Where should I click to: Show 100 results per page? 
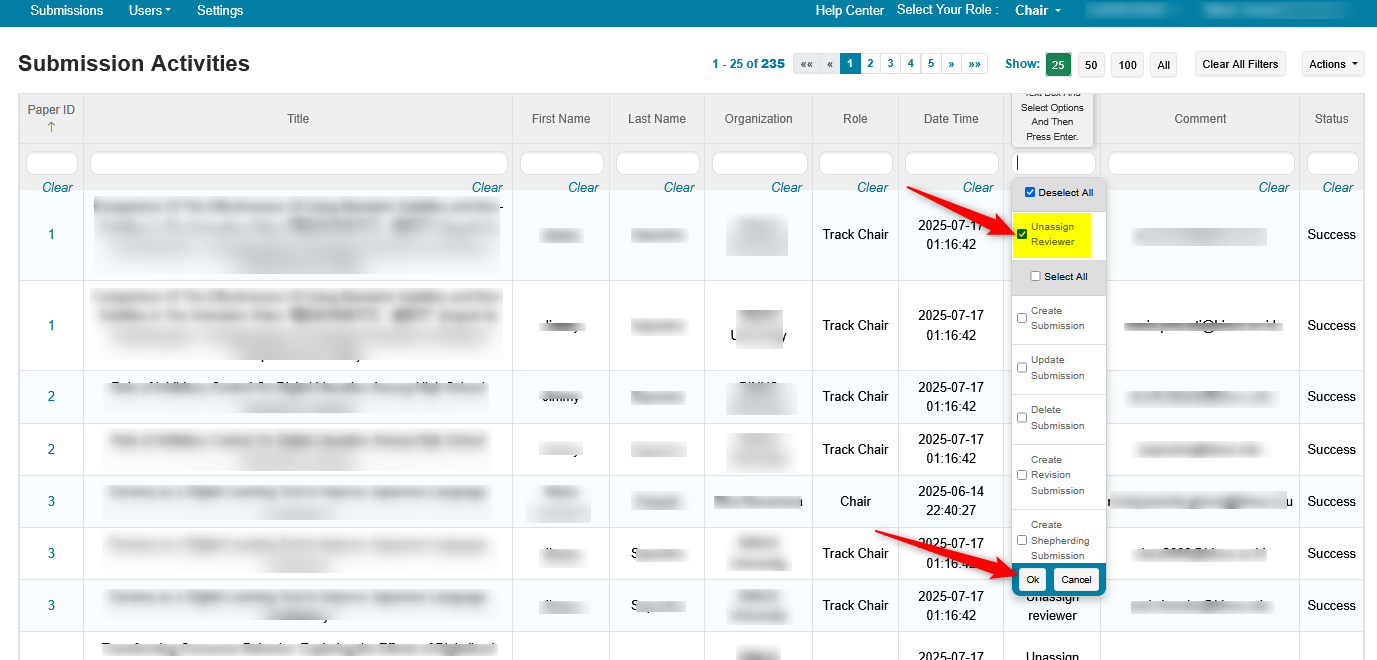[x=1127, y=64]
